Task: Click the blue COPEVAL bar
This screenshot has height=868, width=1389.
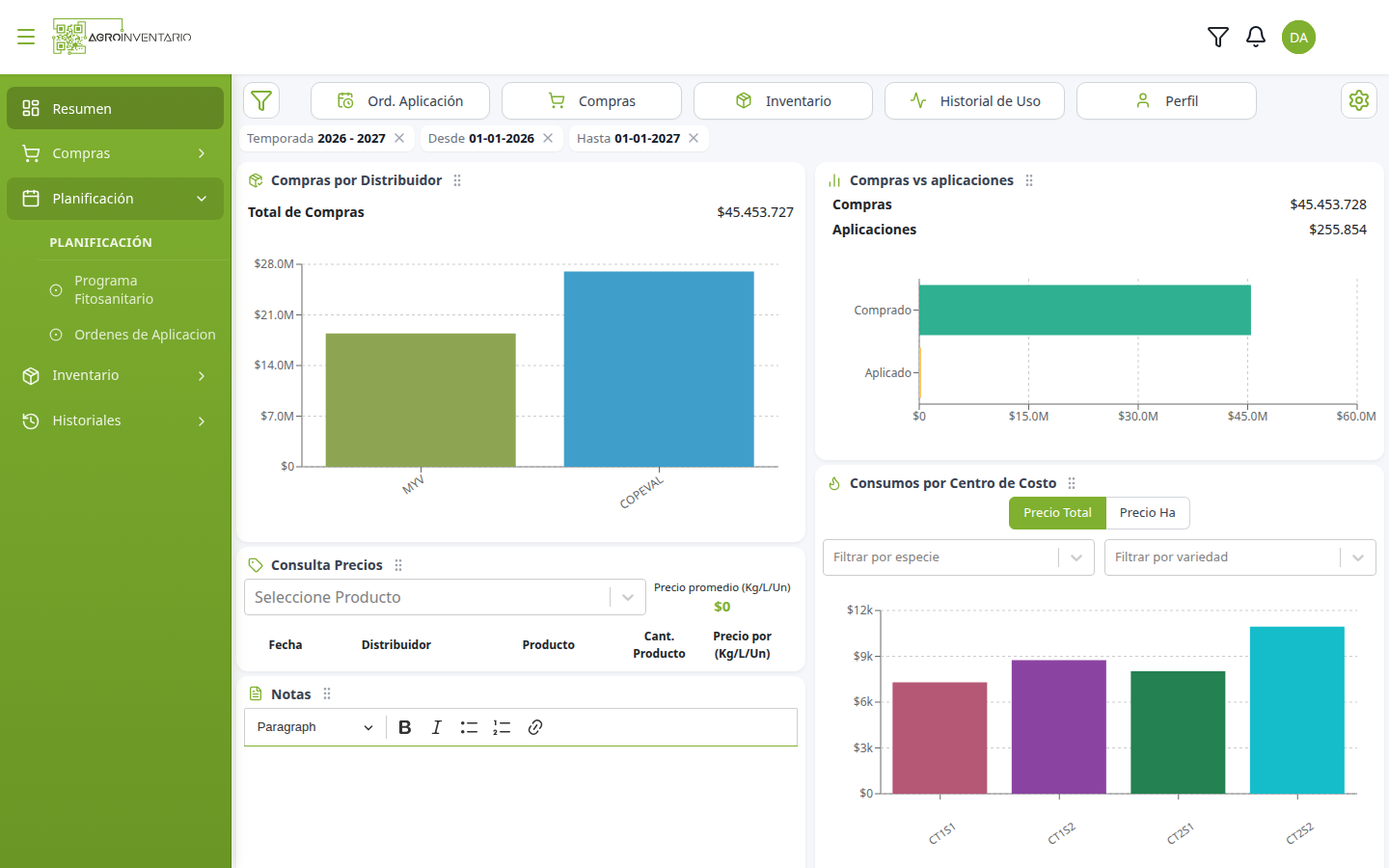Action: coord(659,369)
